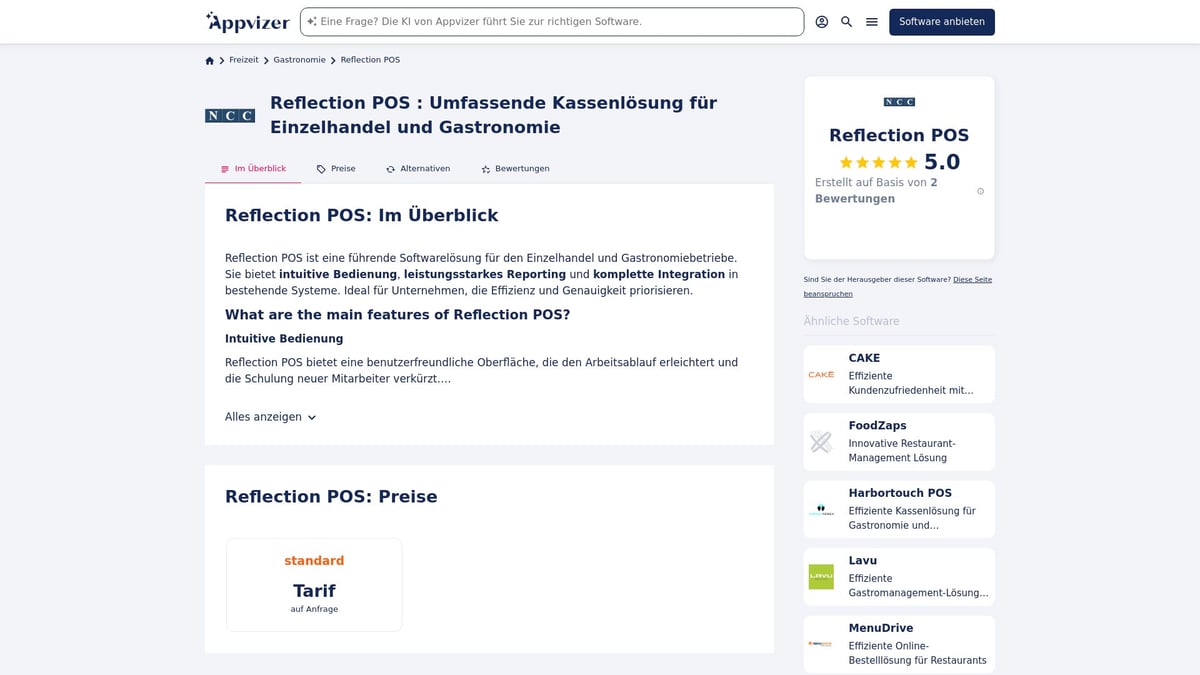This screenshot has width=1200, height=675.
Task: Click the home icon in breadcrumb
Action: (210, 60)
